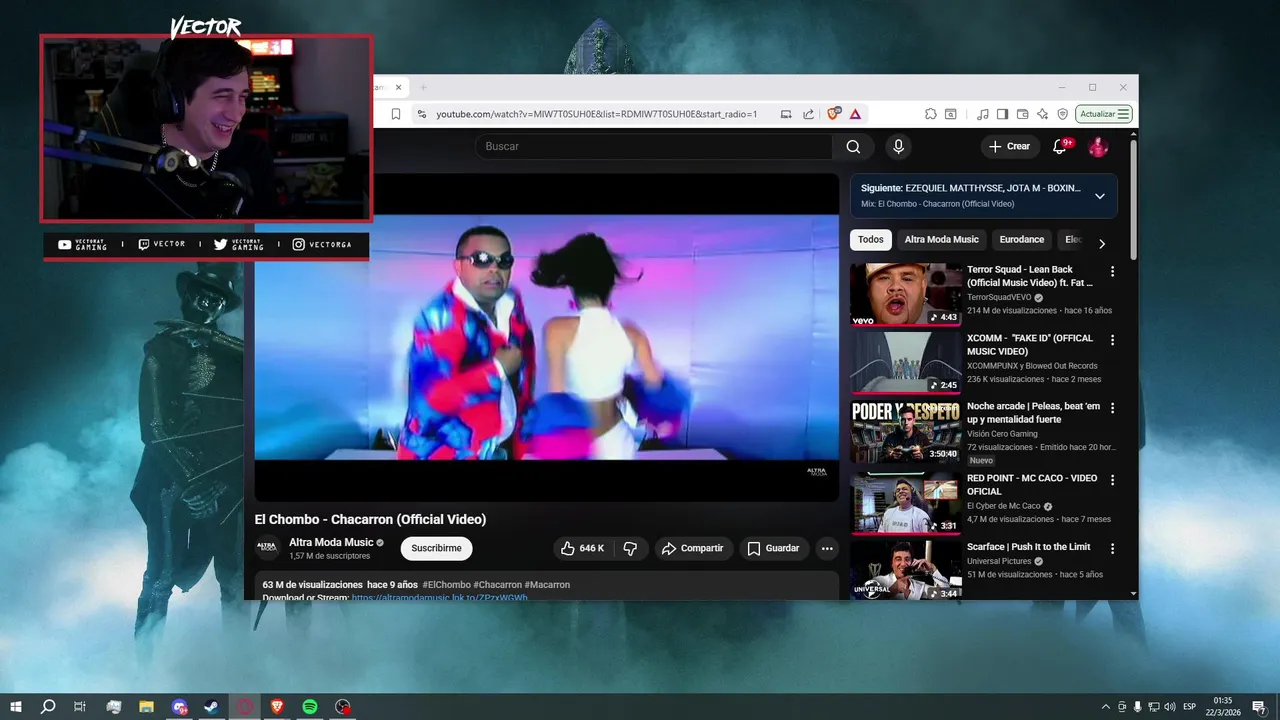Click the bookmark icon in browser toolbar
This screenshot has width=1280, height=720.
click(x=396, y=114)
